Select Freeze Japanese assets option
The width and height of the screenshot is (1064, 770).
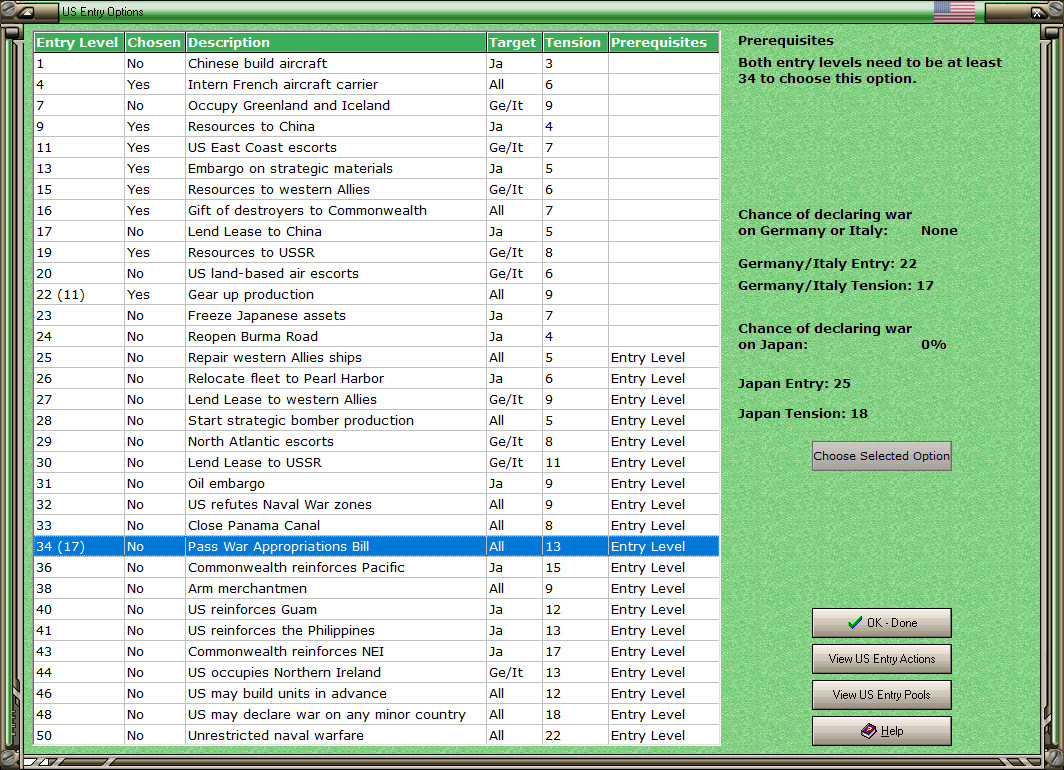pyautogui.click(x=377, y=315)
